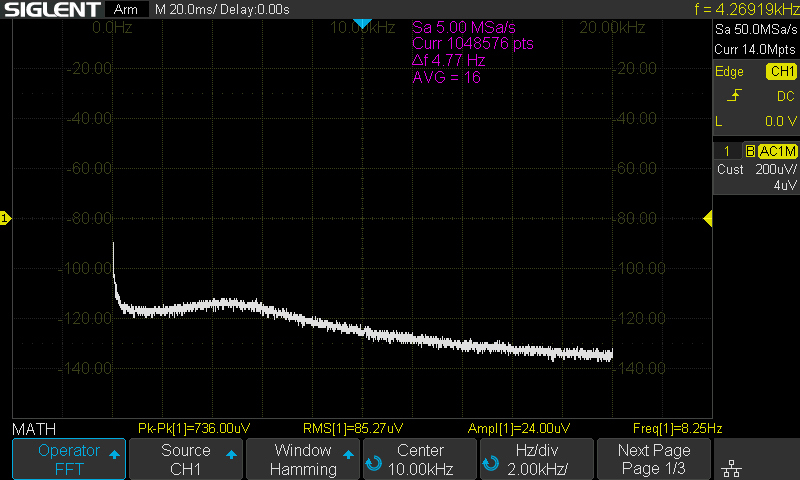800x480 pixels.
Task: Adjust Hz/div 2.00kHz softkey
Action: (x=537, y=459)
